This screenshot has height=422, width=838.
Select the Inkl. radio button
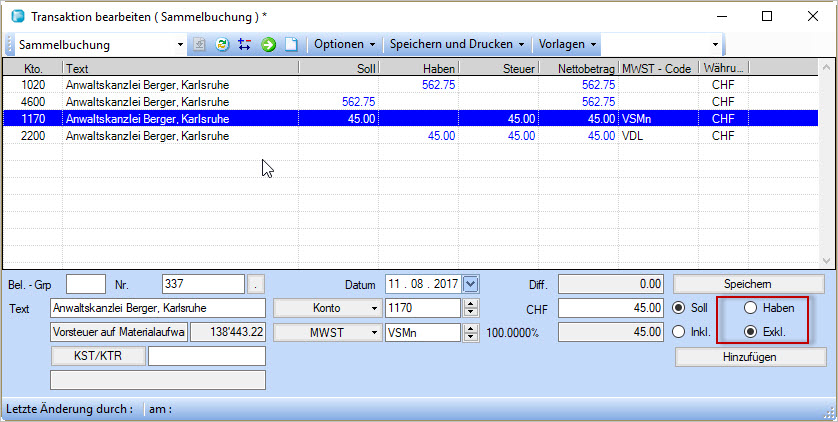(x=681, y=332)
